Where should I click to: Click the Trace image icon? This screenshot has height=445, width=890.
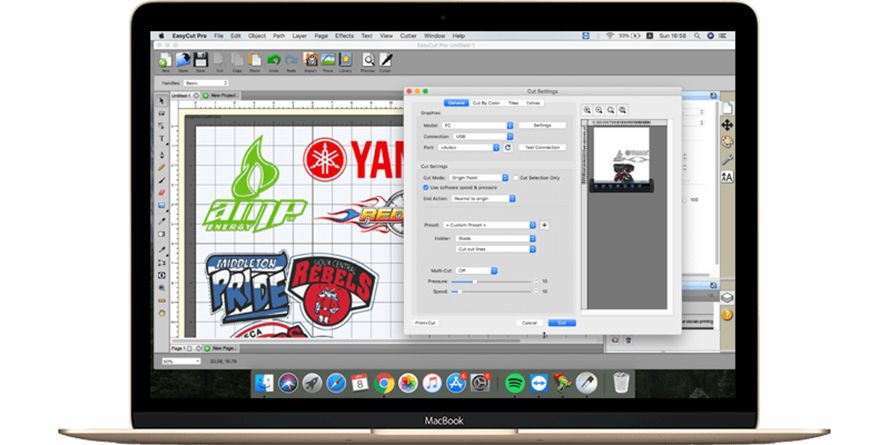tap(327, 61)
